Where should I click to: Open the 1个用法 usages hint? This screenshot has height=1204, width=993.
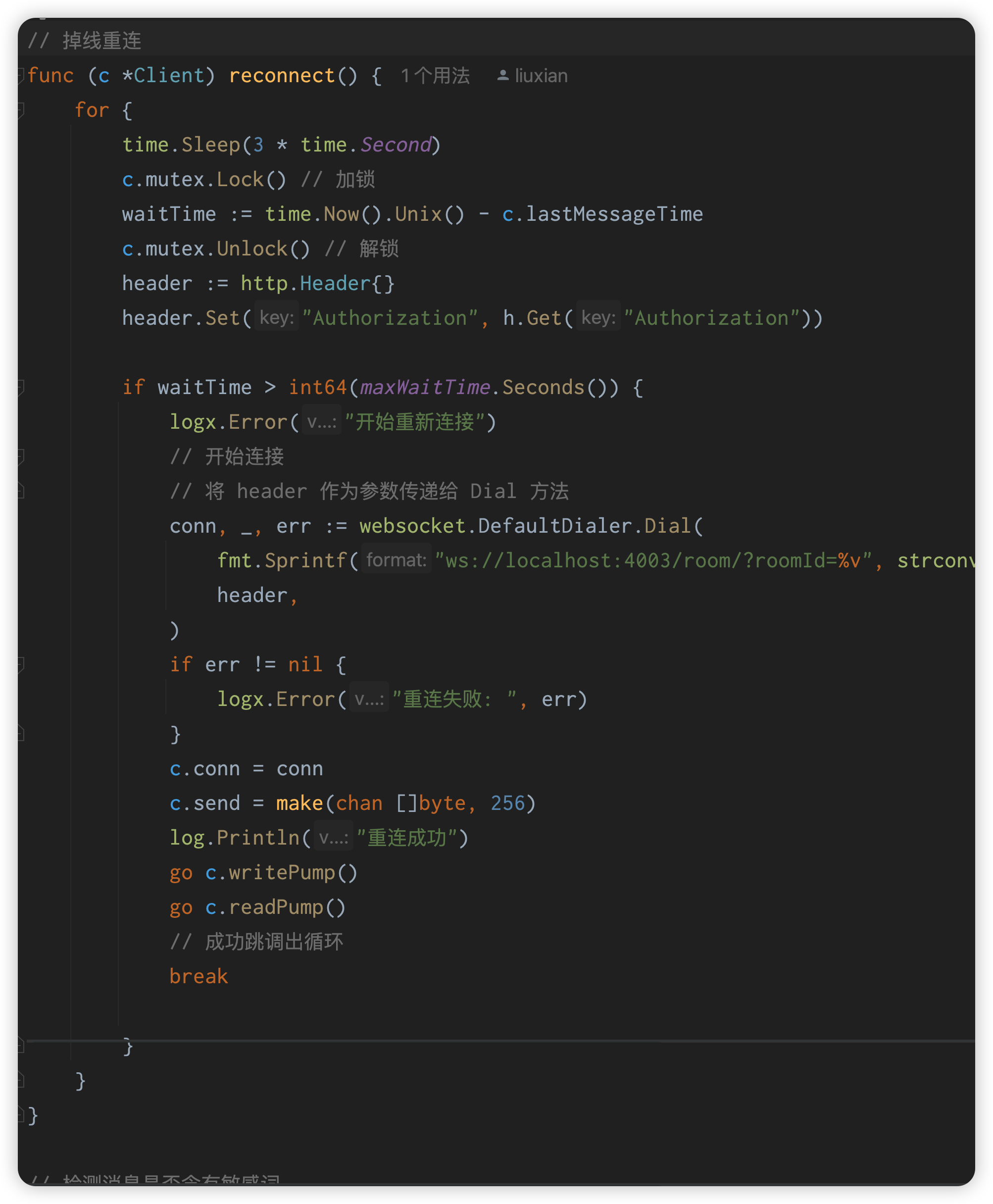435,76
